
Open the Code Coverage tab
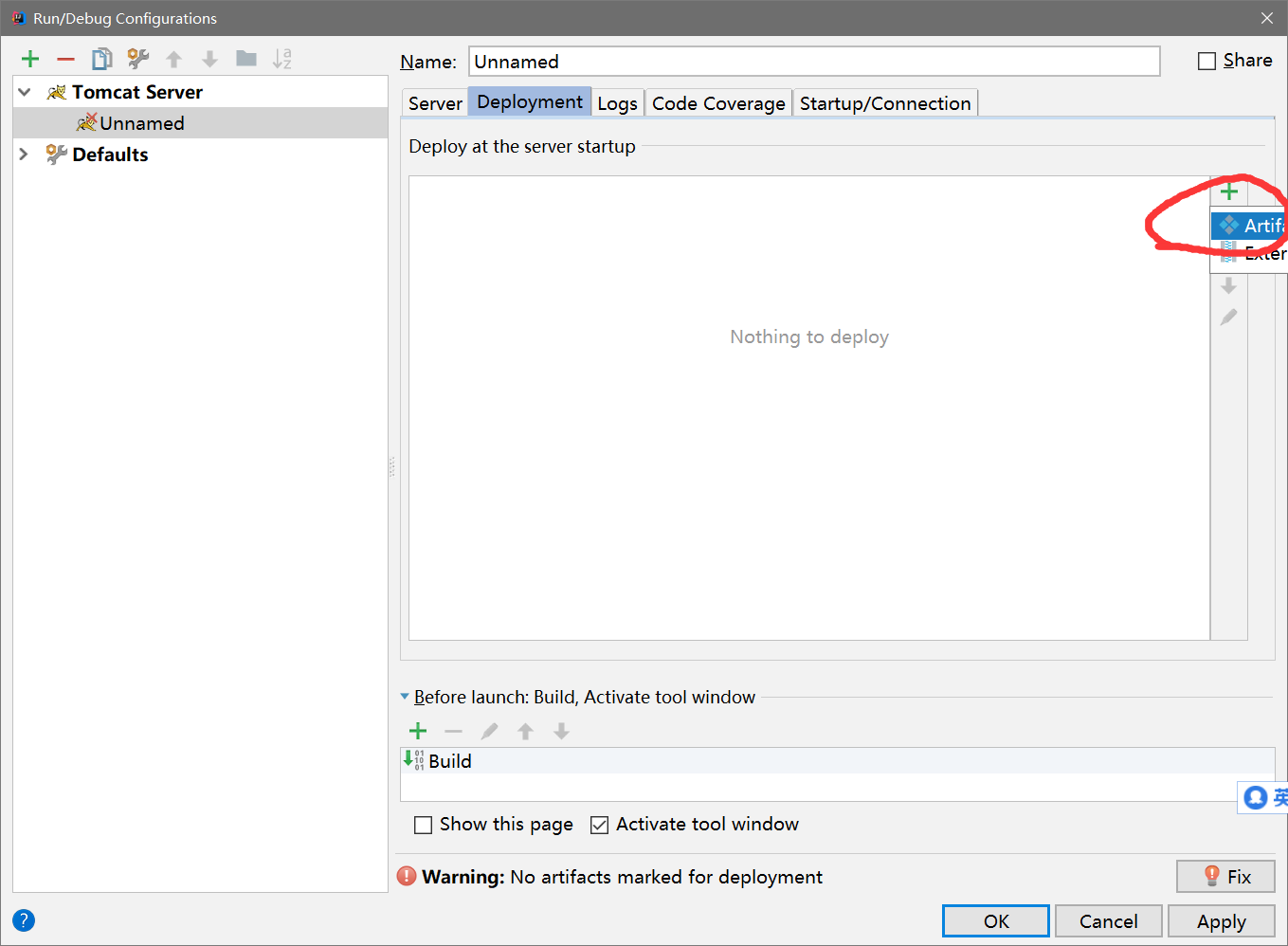pos(718,103)
